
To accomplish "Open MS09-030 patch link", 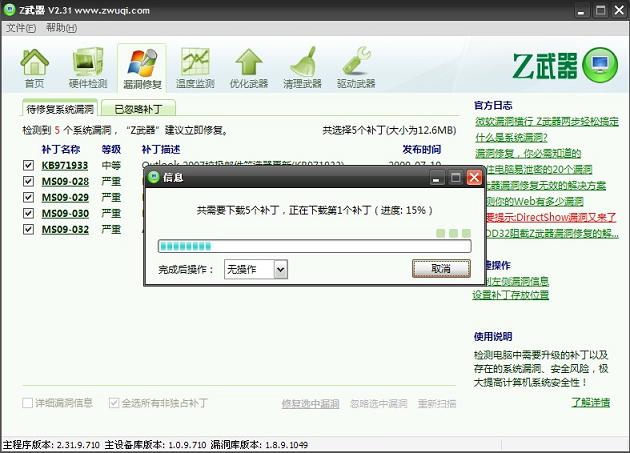I will pos(65,213).
